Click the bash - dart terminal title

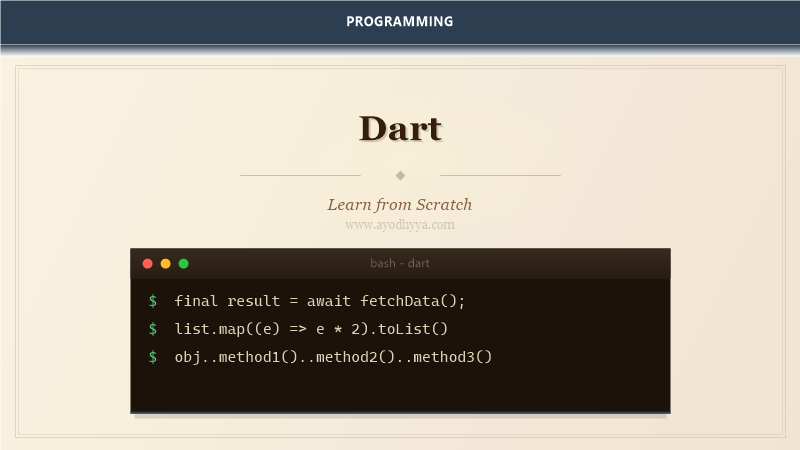(x=399, y=263)
